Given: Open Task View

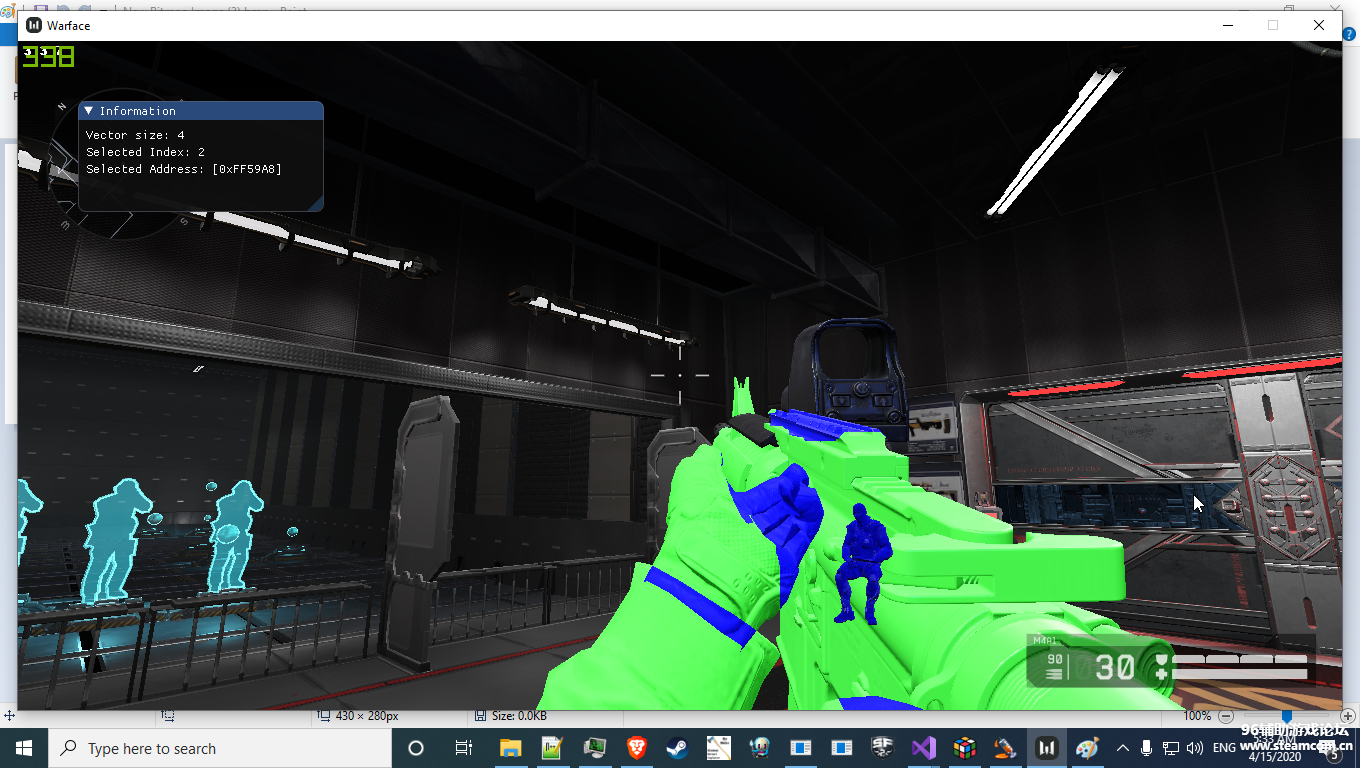Looking at the screenshot, I should click(463, 748).
